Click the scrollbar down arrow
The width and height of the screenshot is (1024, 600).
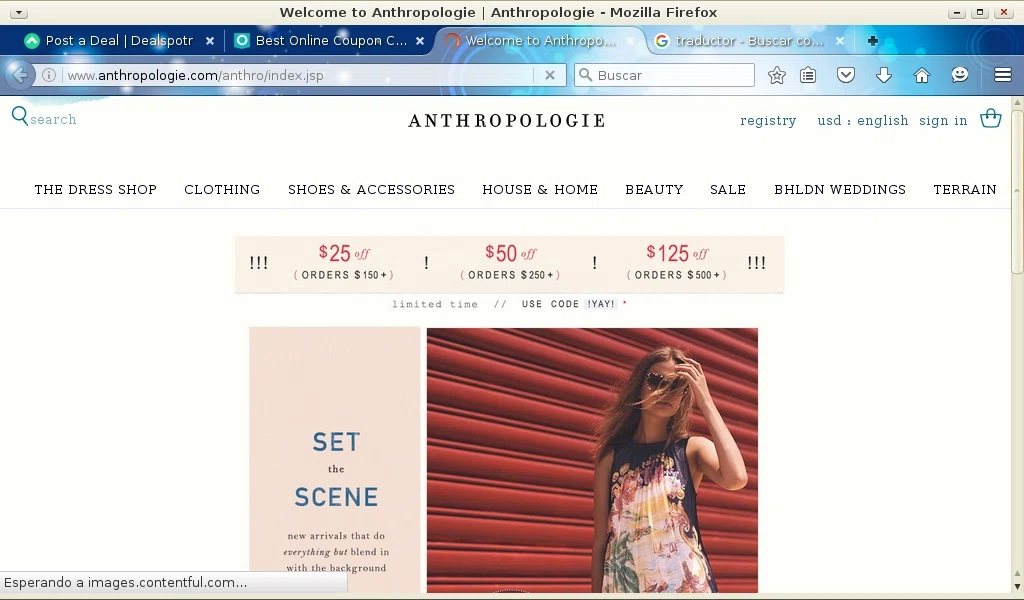pyautogui.click(x=1017, y=589)
